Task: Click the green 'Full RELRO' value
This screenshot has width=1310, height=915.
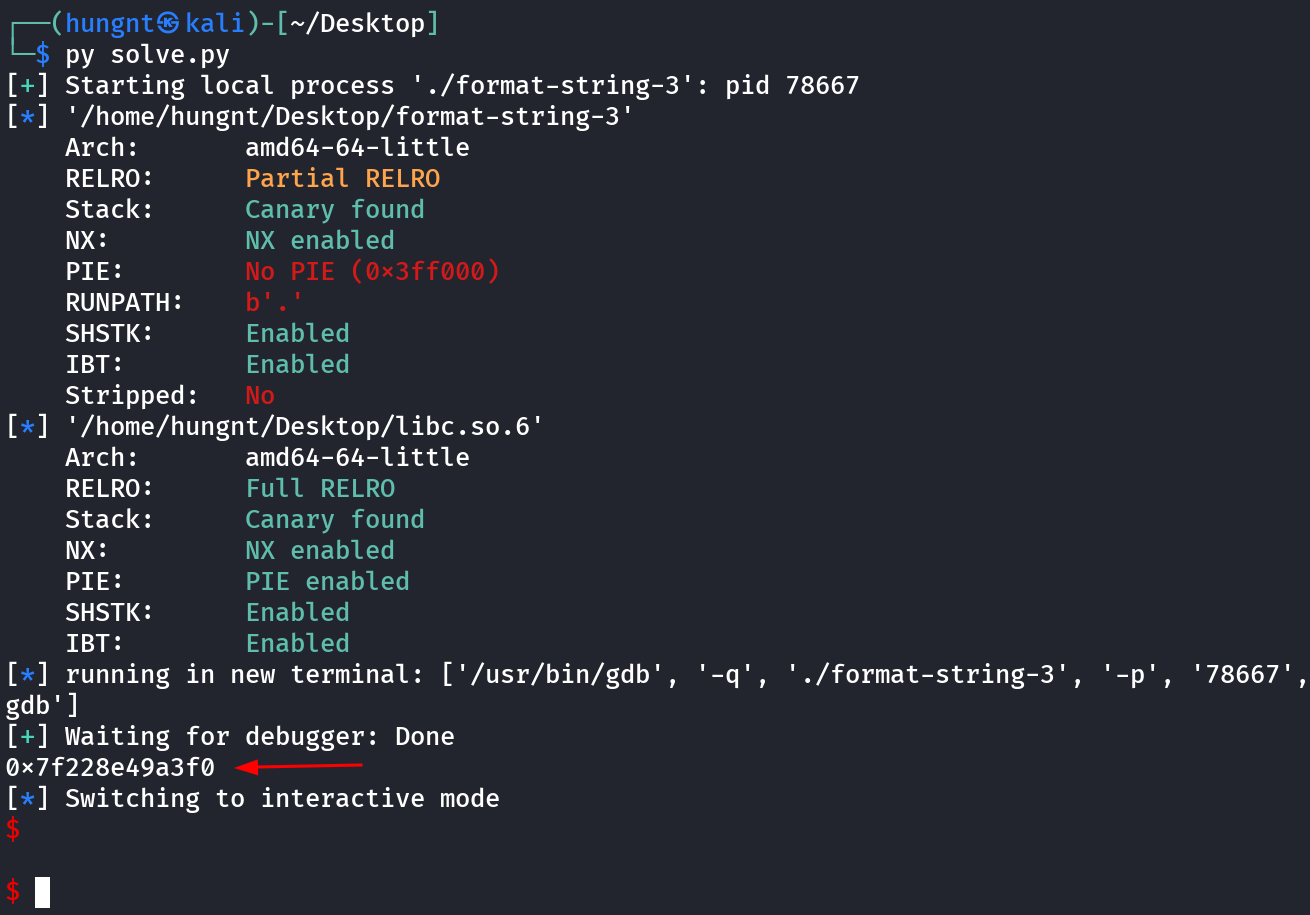Action: point(320,488)
